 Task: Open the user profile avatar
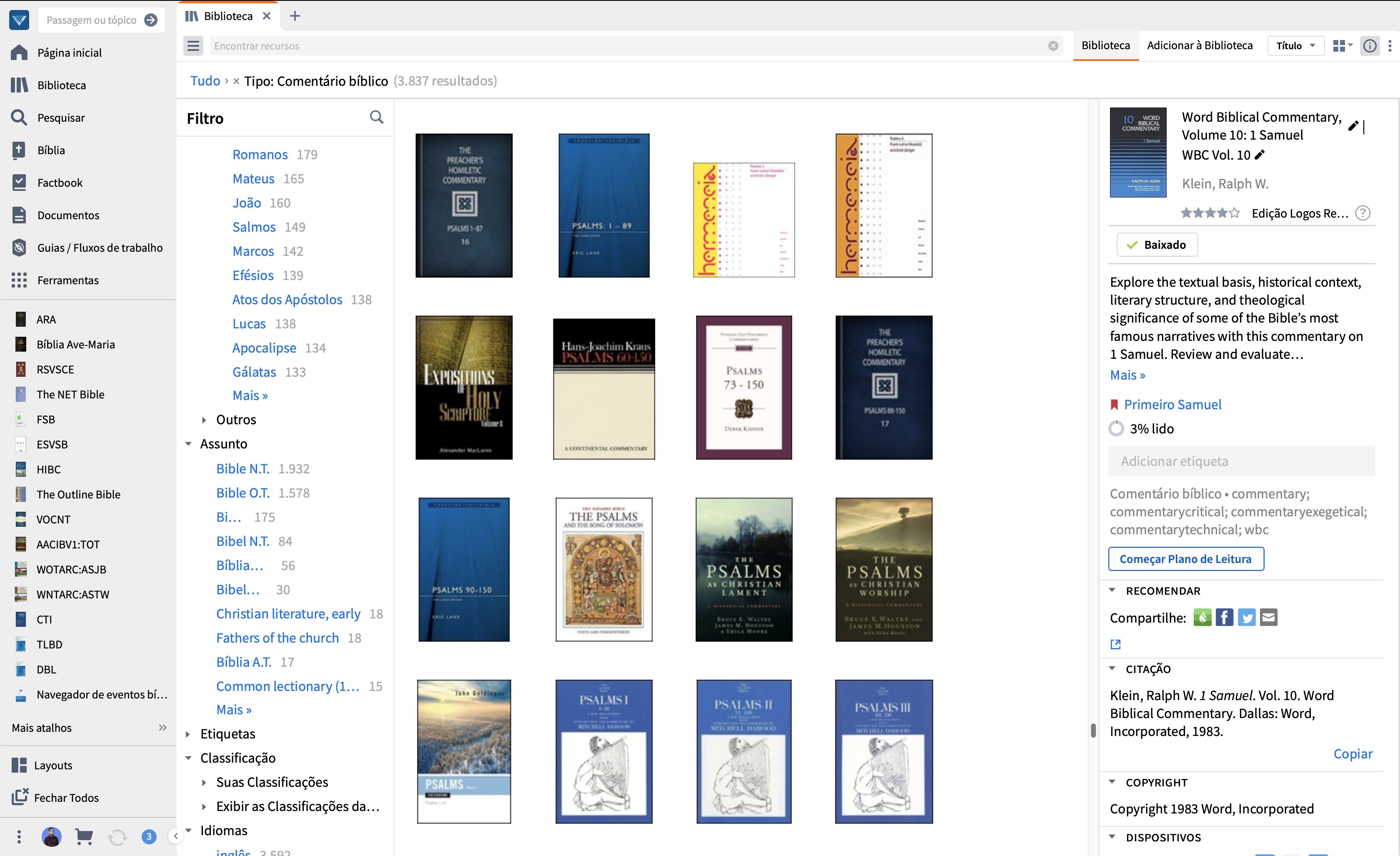coord(51,837)
